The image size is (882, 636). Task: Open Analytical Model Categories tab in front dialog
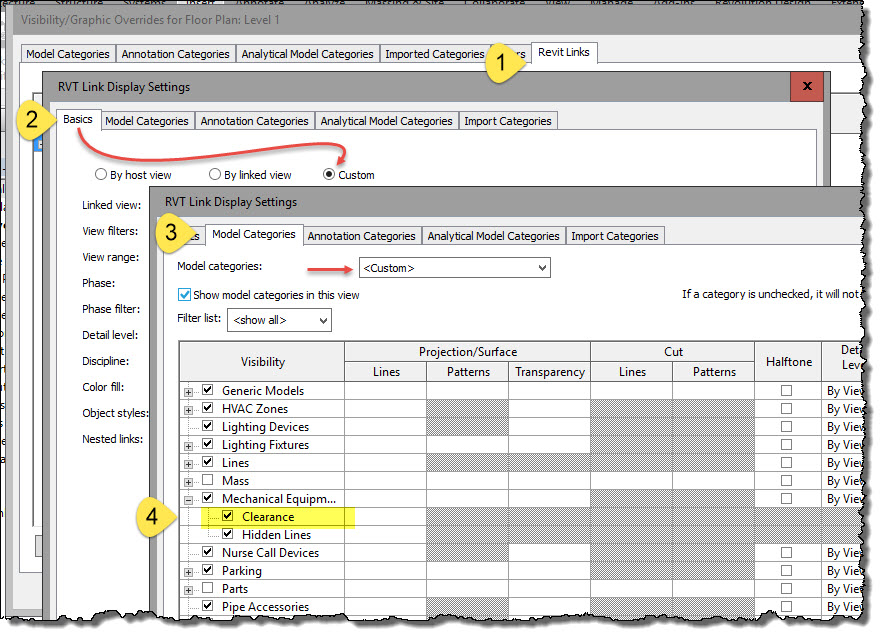[x=493, y=236]
